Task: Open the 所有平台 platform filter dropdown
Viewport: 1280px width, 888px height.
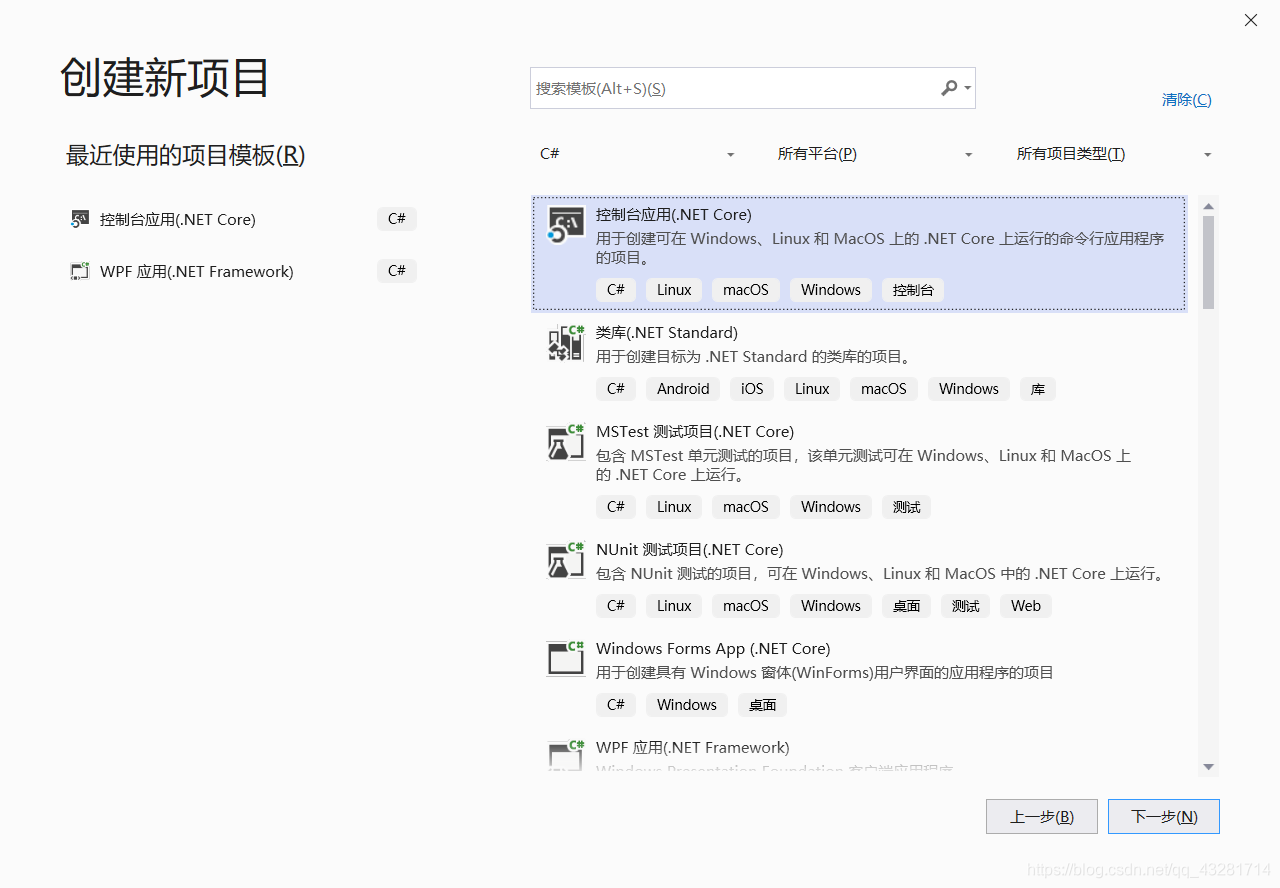Action: [876, 154]
